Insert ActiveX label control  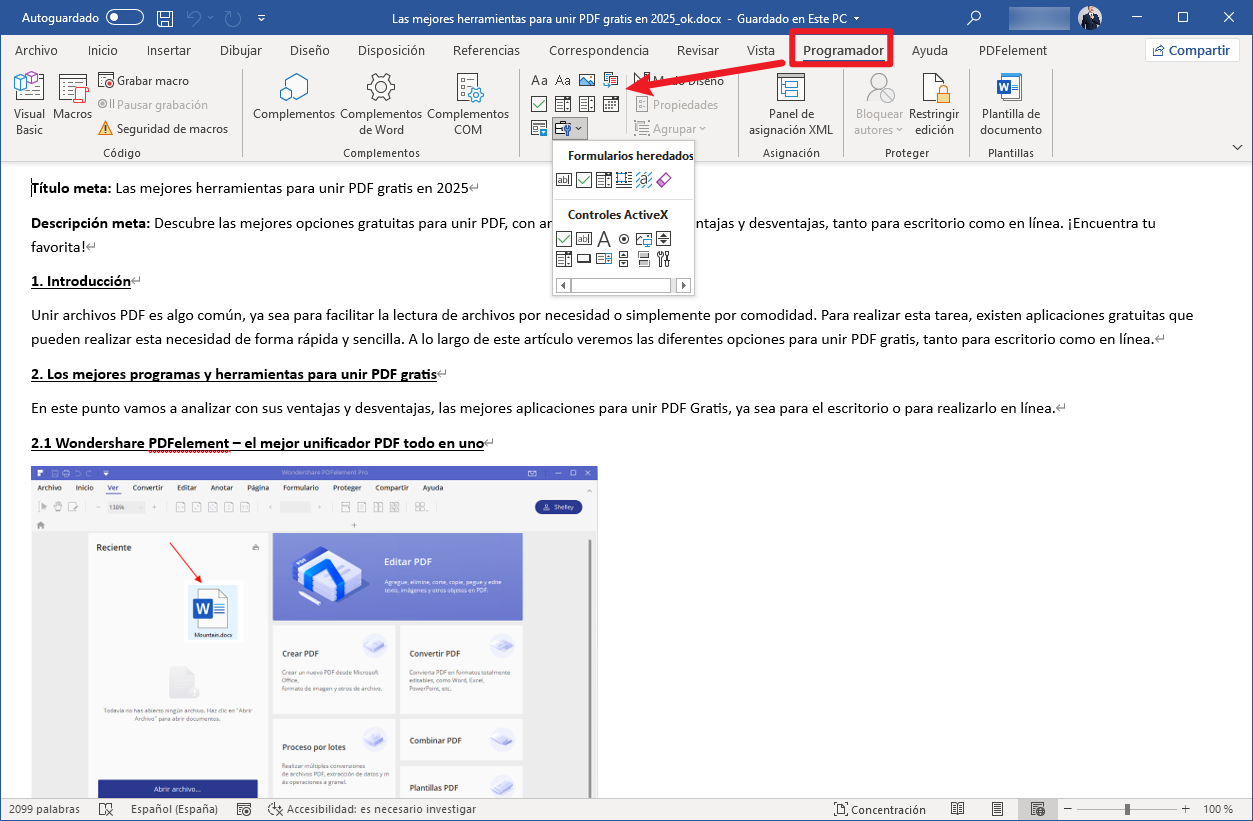[604, 238]
